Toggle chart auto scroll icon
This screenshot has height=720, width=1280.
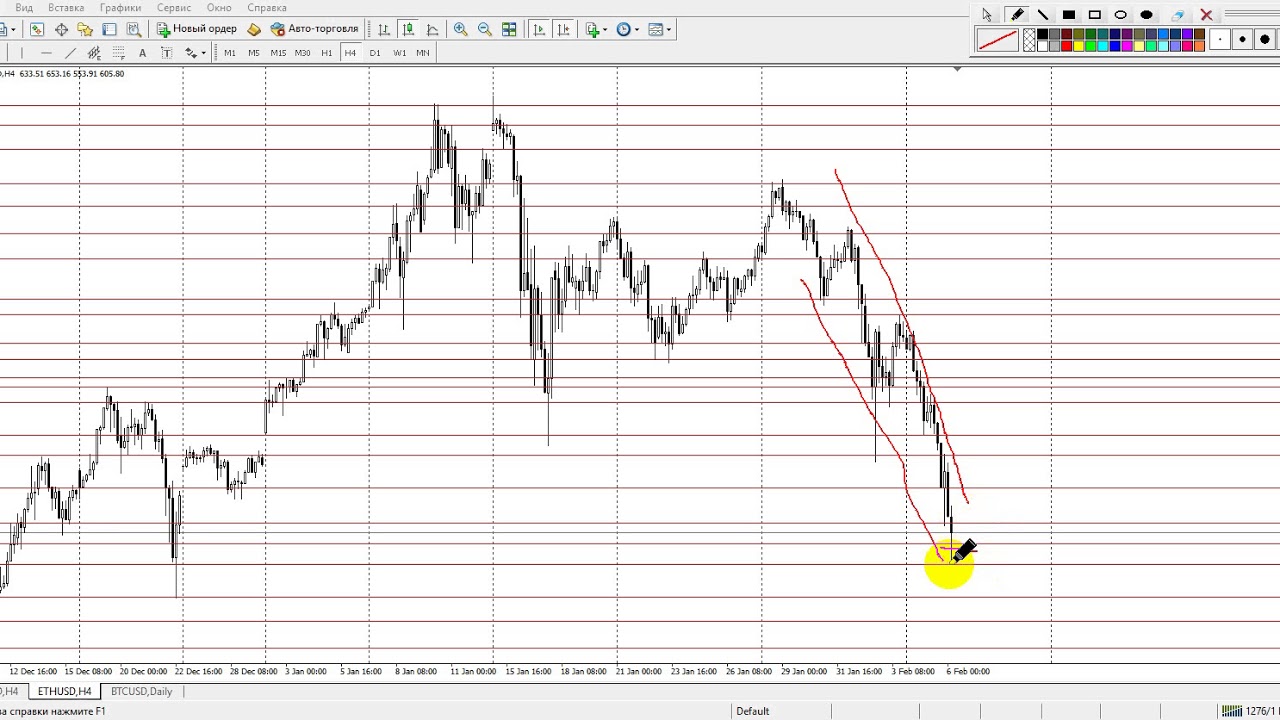[x=539, y=30]
